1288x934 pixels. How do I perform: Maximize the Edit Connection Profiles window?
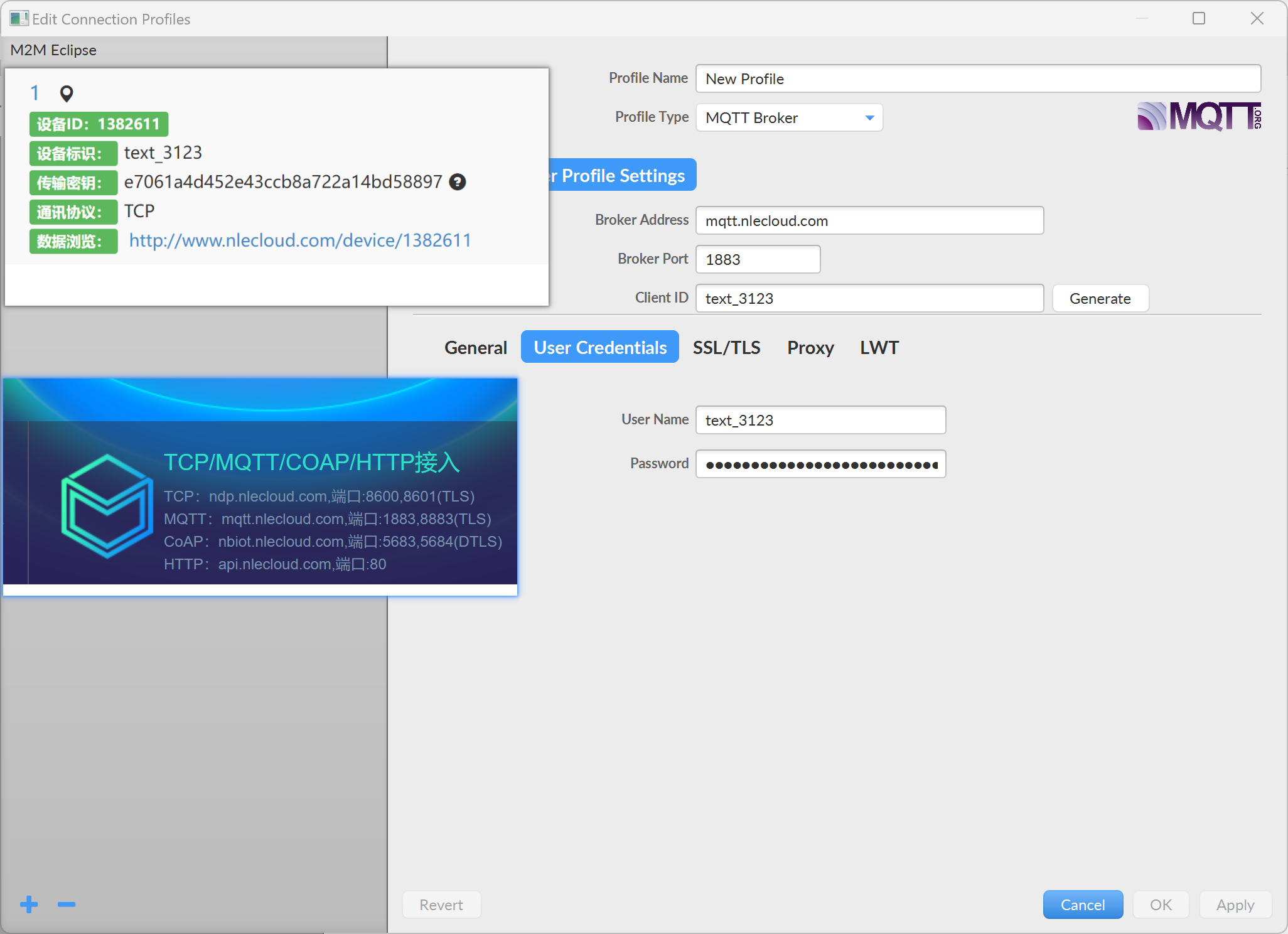1198,18
